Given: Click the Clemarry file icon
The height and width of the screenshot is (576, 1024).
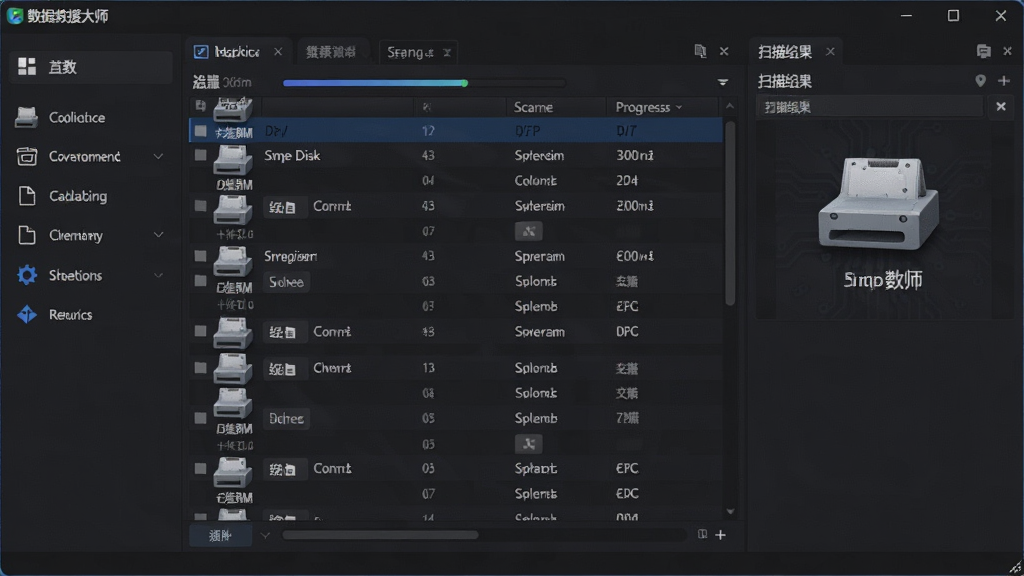Looking at the screenshot, I should tap(27, 235).
